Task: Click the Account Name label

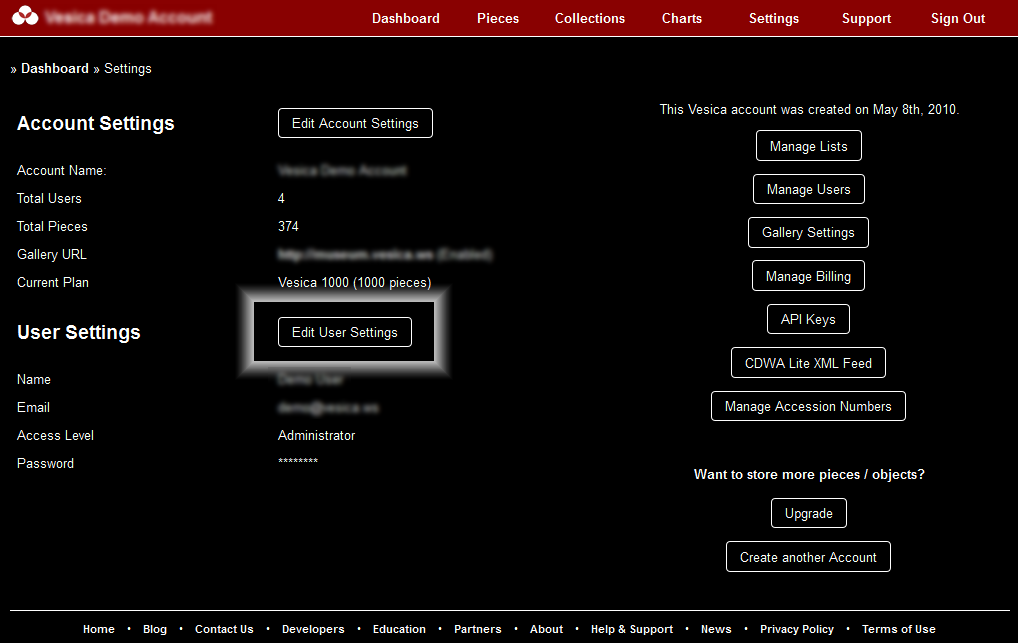Action: click(62, 170)
